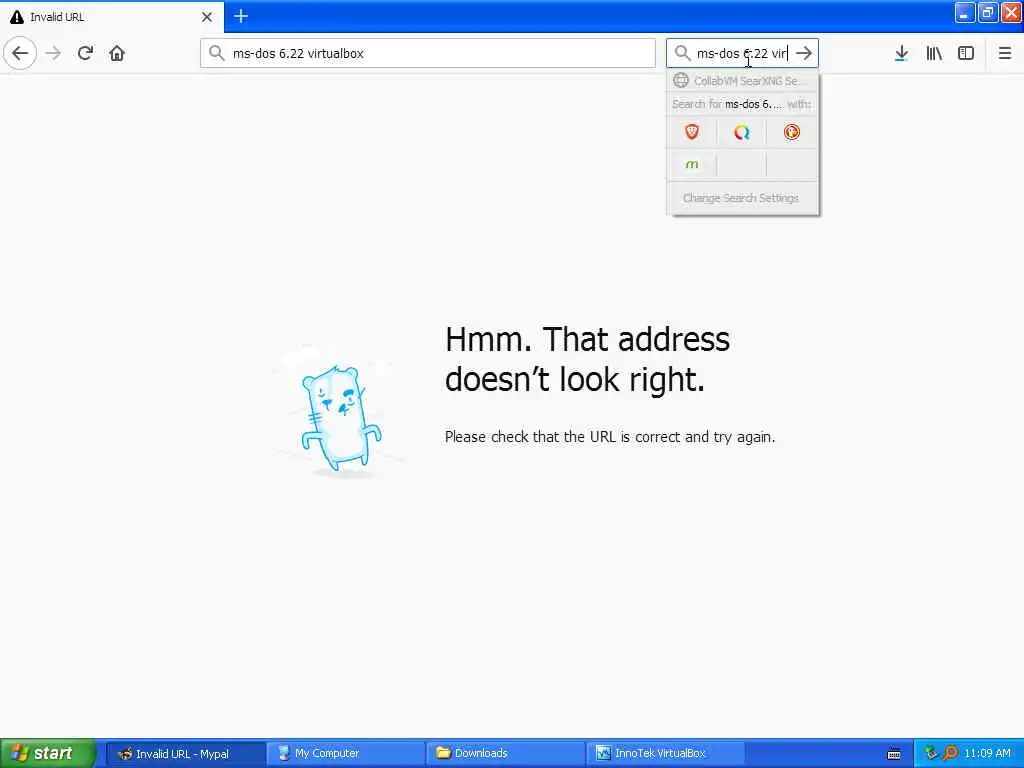Click the 11:09 AM clock
The width and height of the screenshot is (1024, 768).
point(987,754)
